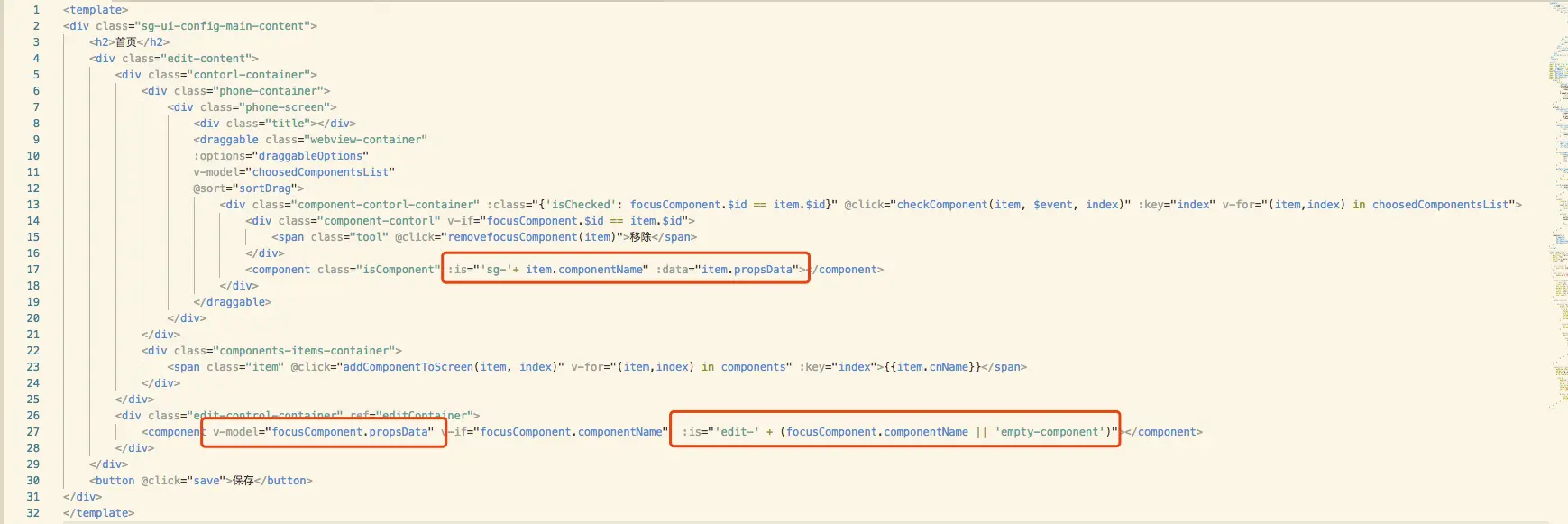Click the "sg-ui-config-main-content" class value
The width and height of the screenshot is (1568, 524).
[225, 26]
